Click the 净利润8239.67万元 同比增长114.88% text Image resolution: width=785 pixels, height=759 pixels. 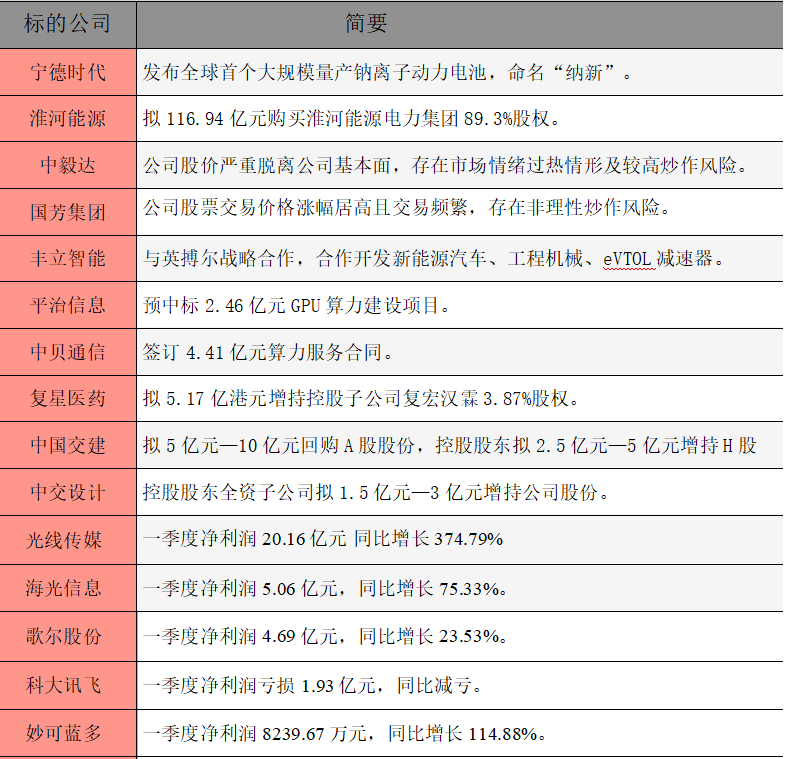tap(344, 734)
